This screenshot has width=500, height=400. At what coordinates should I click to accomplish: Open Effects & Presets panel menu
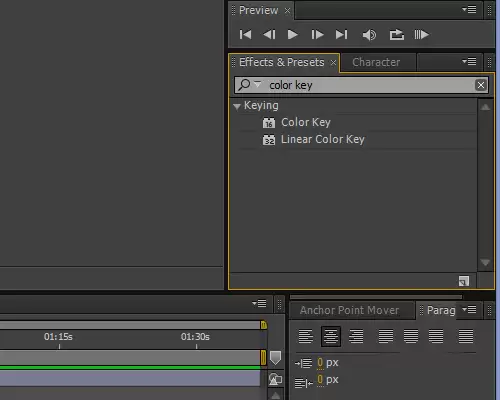469,62
